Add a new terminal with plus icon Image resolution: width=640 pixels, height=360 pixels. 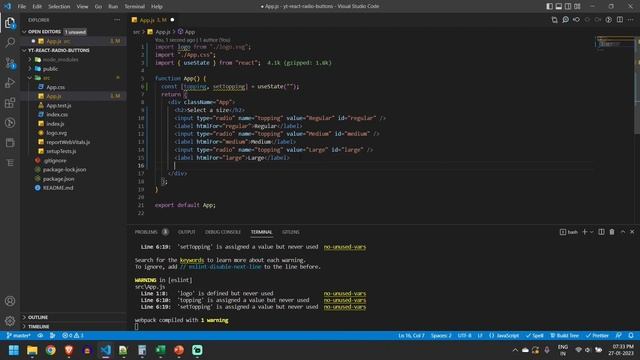coord(584,232)
